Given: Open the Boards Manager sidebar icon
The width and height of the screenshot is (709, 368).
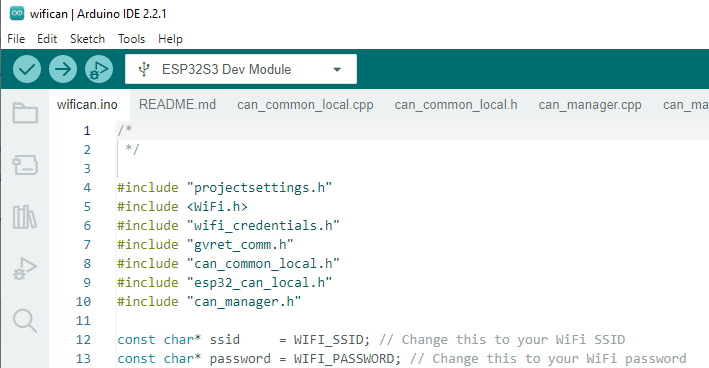Looking at the screenshot, I should [25, 165].
